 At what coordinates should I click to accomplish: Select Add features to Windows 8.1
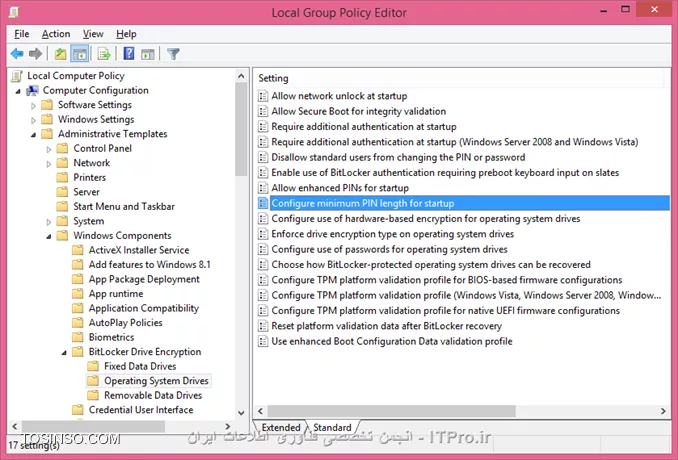(150, 265)
